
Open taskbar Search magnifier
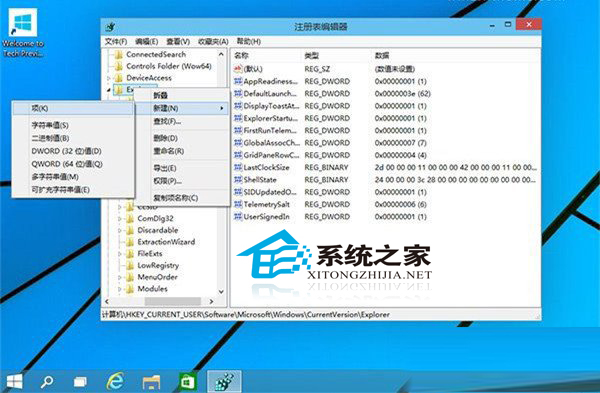(47, 381)
